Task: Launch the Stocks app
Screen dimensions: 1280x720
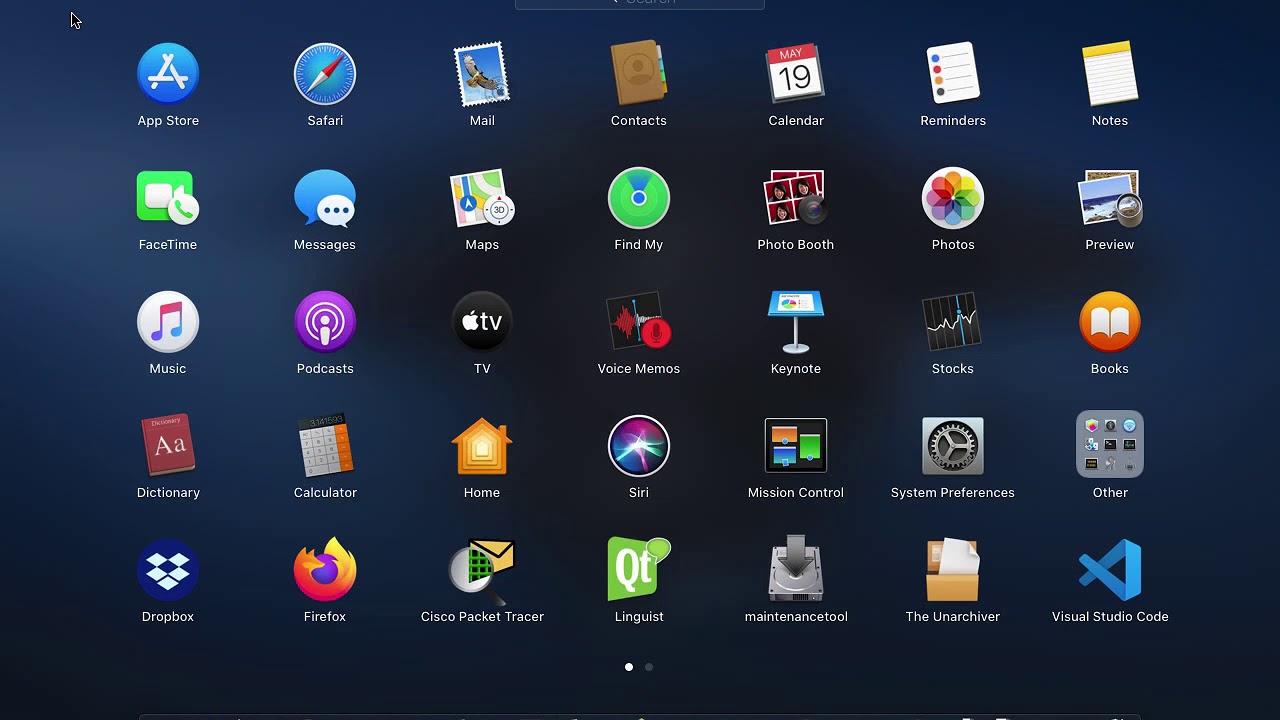Action: (x=953, y=322)
